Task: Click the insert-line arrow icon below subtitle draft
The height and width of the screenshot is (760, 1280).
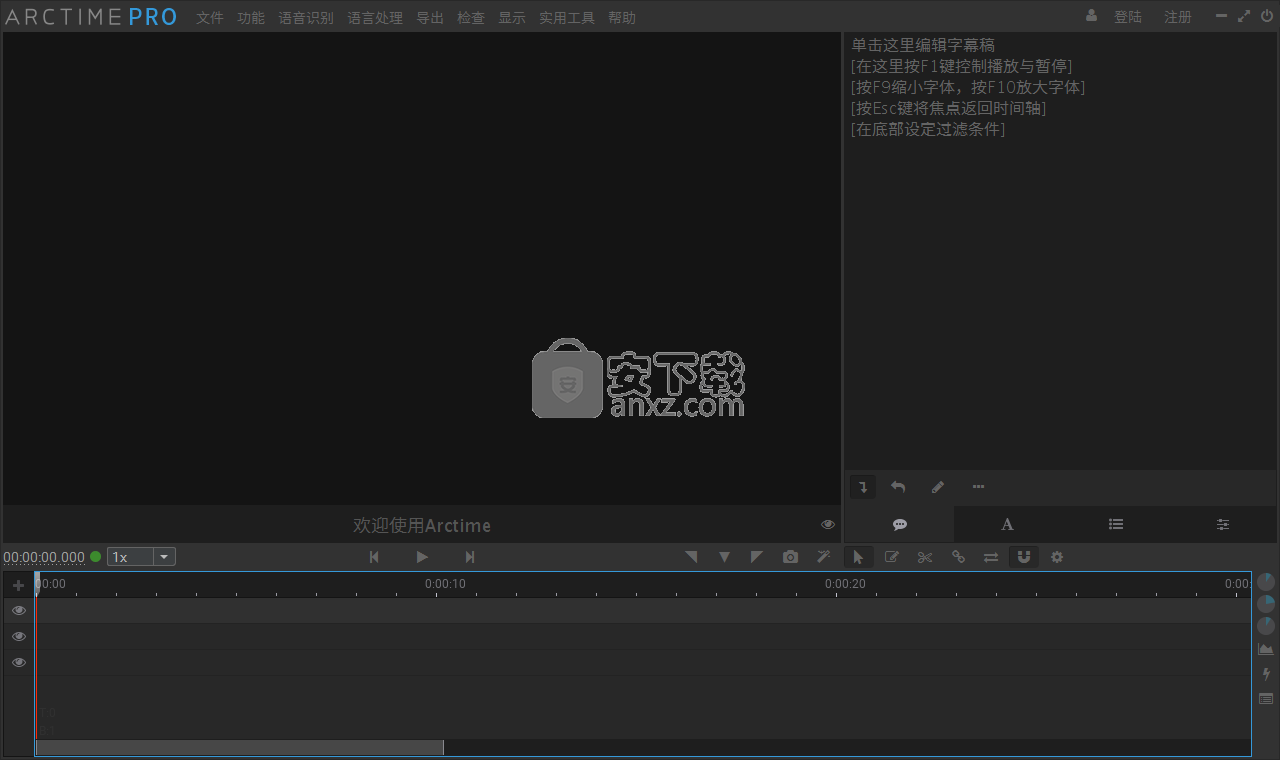Action: pos(863,487)
